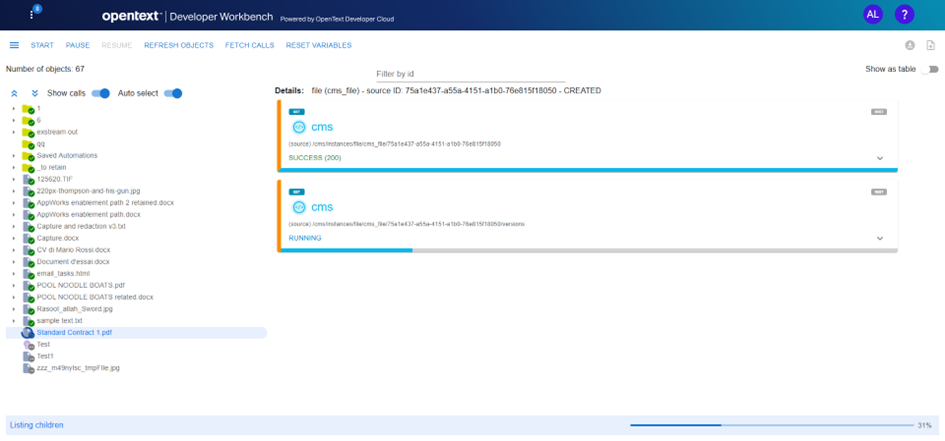Expand the exstream out folder arrow
This screenshot has height=441, width=945.
pyautogui.click(x=13, y=133)
